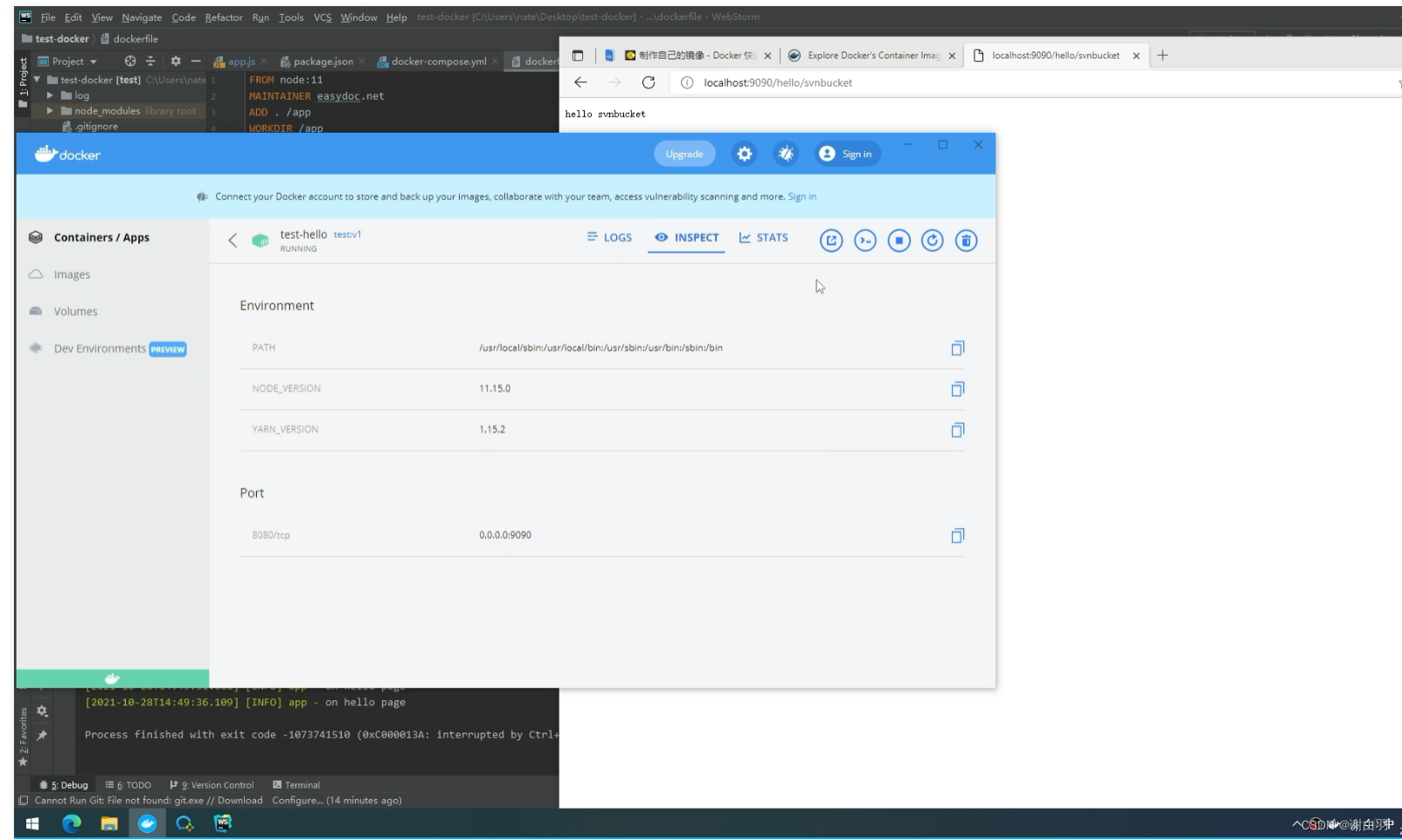Go back in the browser
The image size is (1402, 840).
point(580,82)
